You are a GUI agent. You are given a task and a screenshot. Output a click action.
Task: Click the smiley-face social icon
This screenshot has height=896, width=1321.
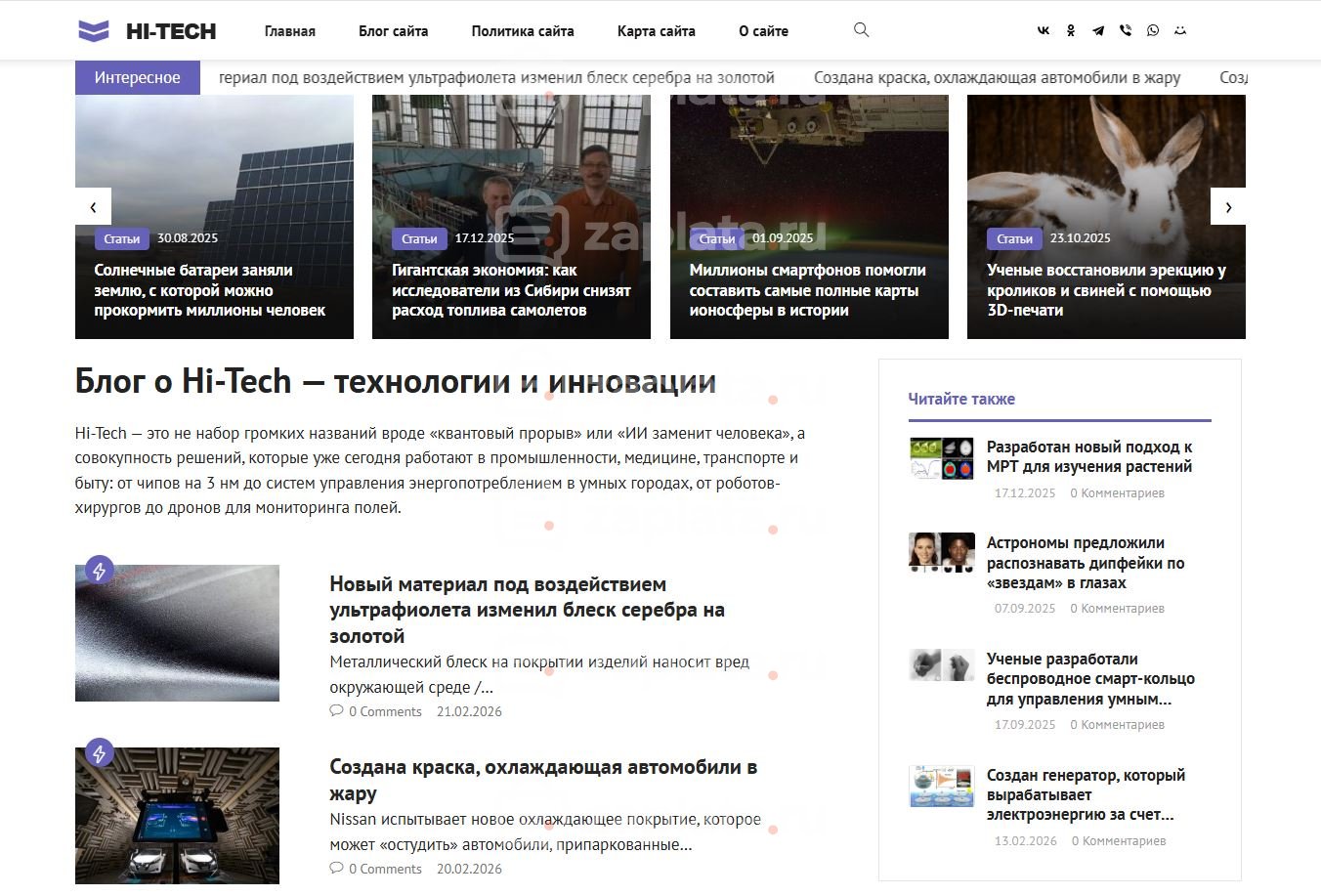coord(1180,30)
